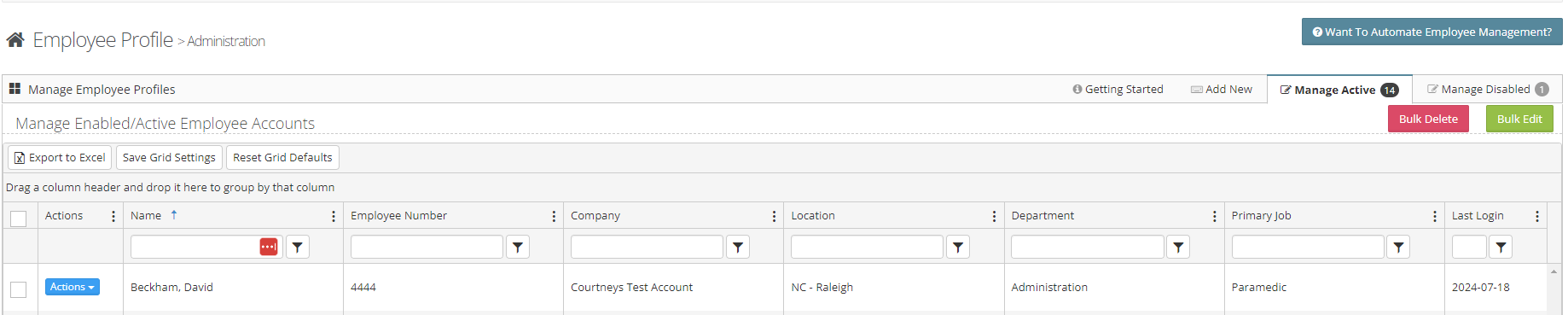Click the red icon in Name filter box

coord(269,247)
